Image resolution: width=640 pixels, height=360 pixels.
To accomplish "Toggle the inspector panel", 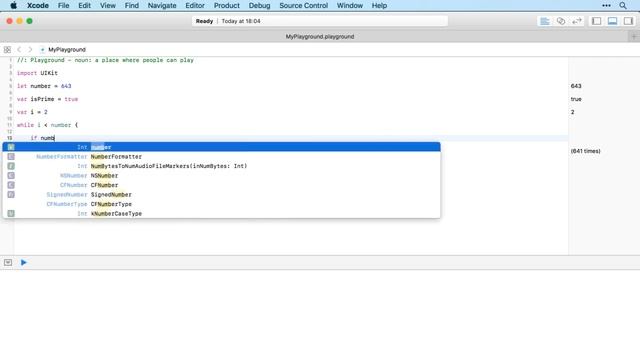I will (628, 21).
